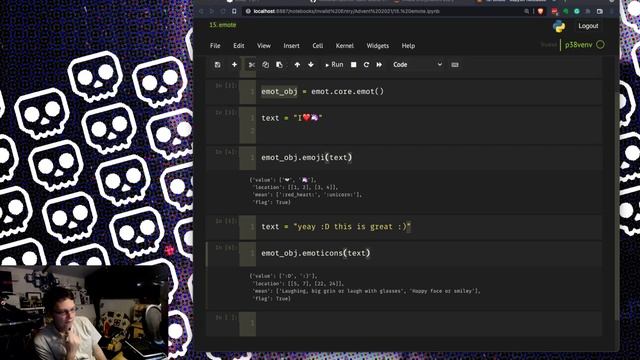640x360 pixels.
Task: Open the Cell menu
Action: (318, 46)
